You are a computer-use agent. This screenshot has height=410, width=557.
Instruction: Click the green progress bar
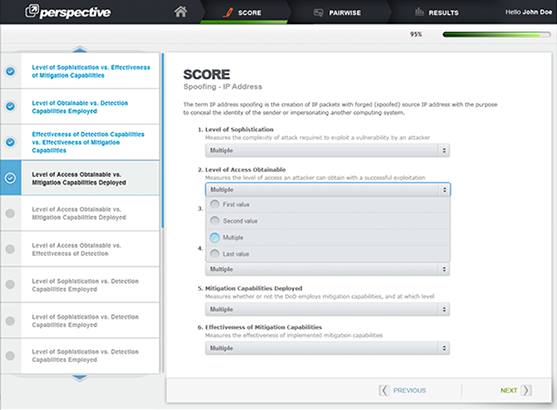(496, 34)
